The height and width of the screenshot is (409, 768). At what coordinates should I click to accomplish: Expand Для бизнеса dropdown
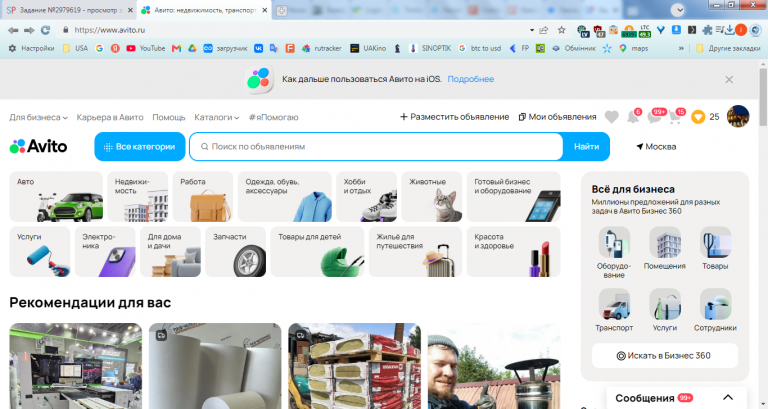(x=38, y=117)
